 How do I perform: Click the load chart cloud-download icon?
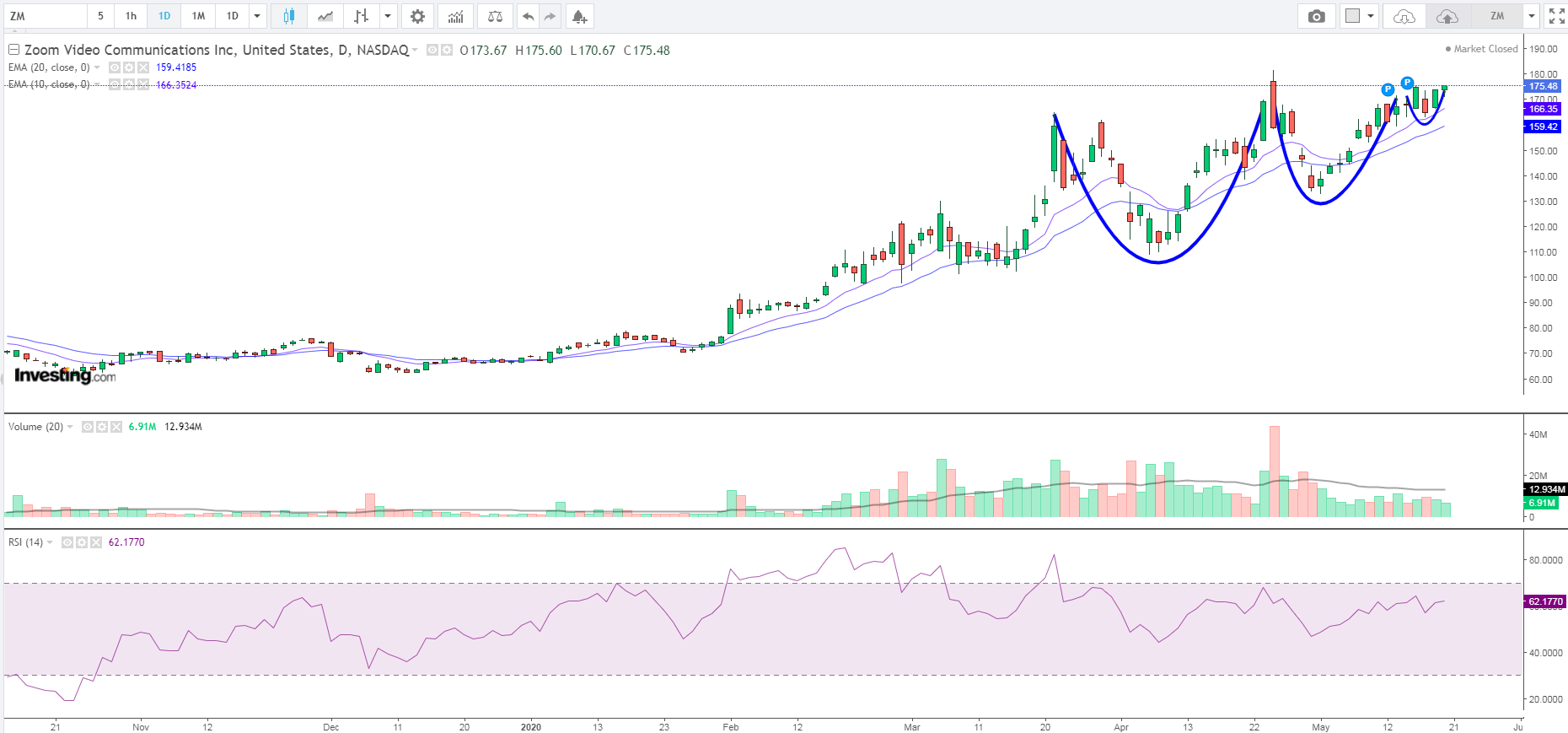pos(1404,16)
